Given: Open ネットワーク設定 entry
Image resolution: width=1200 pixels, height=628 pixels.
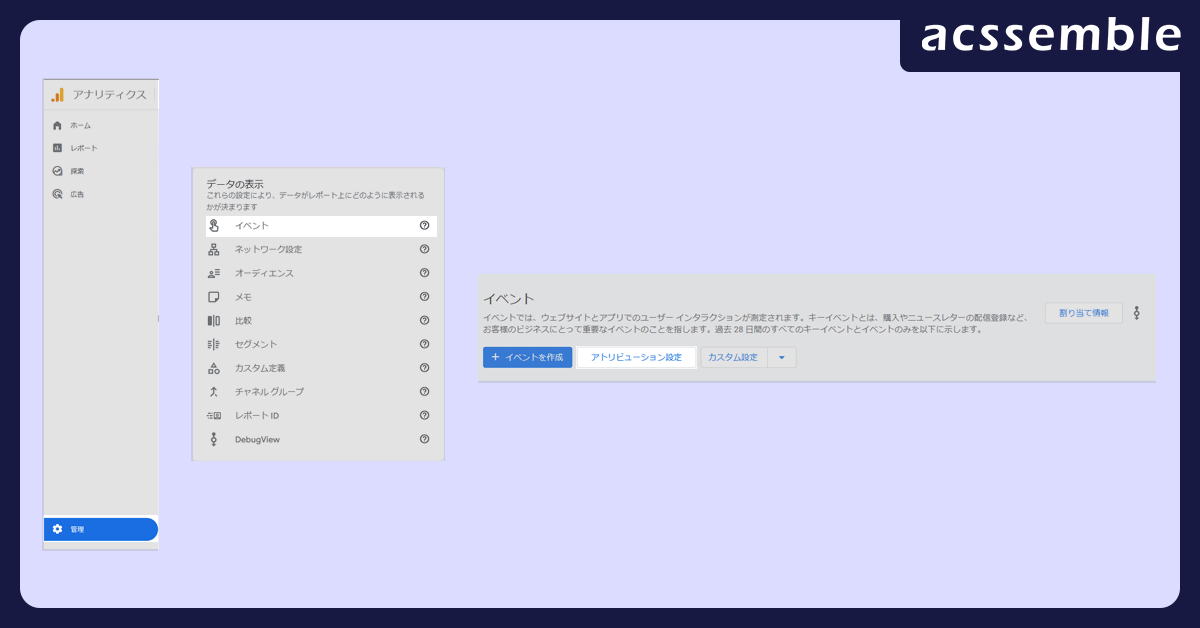Looking at the screenshot, I should [268, 249].
